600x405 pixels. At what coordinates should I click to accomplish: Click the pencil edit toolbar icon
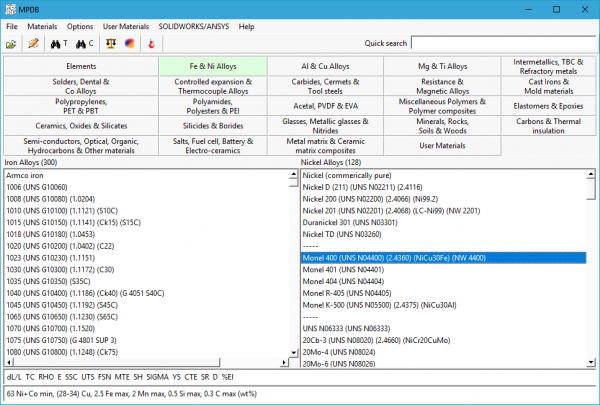pos(33,44)
